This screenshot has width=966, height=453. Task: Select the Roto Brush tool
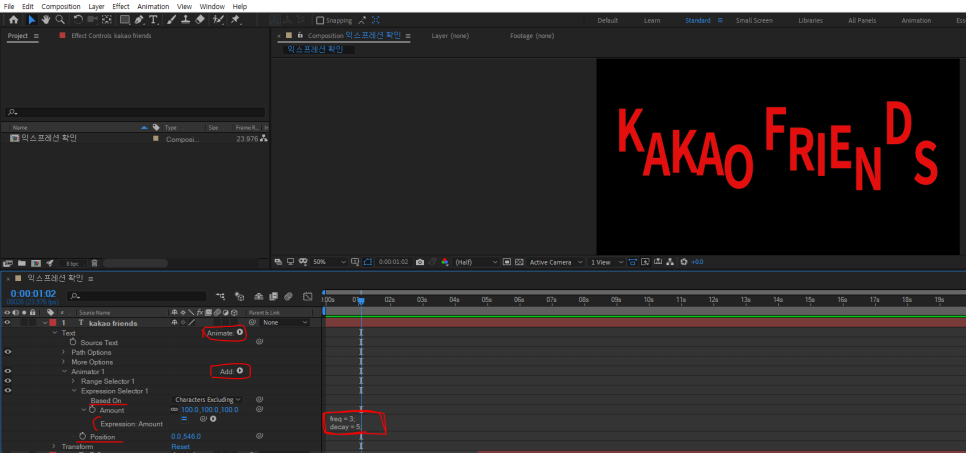coord(218,20)
